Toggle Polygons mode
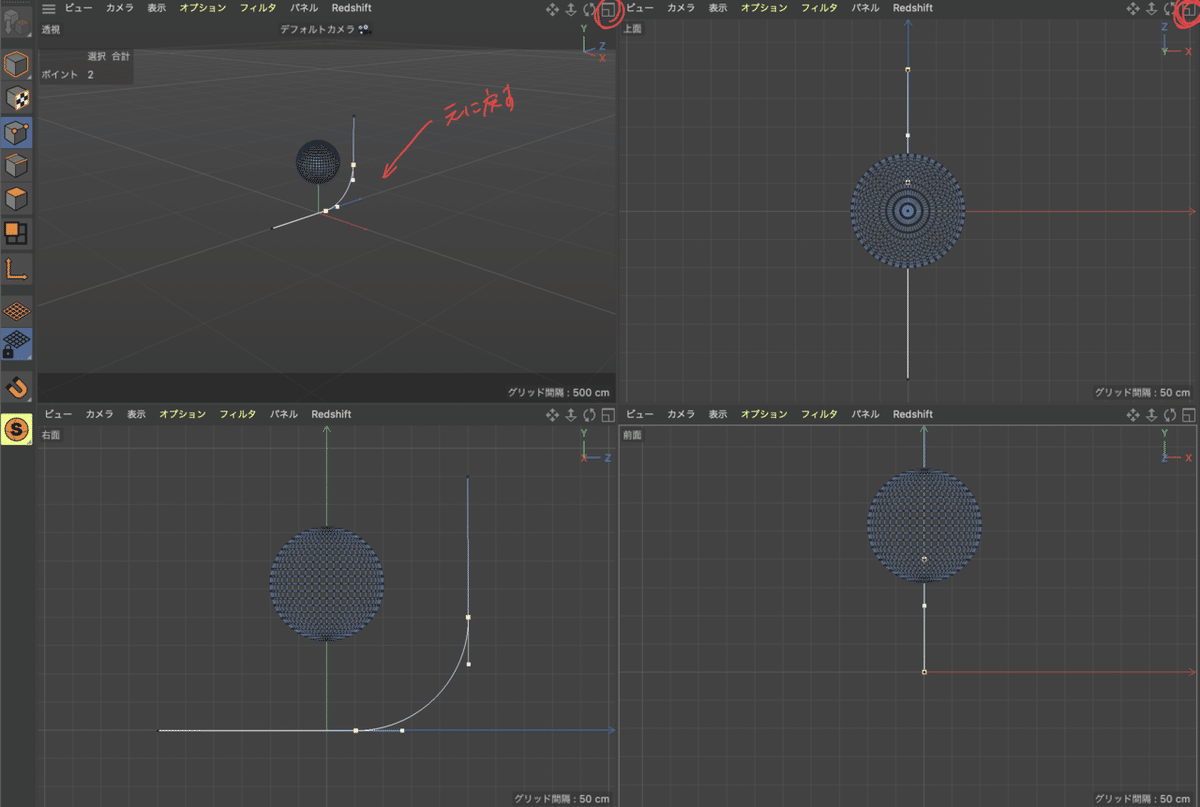1200x807 pixels. [x=17, y=198]
